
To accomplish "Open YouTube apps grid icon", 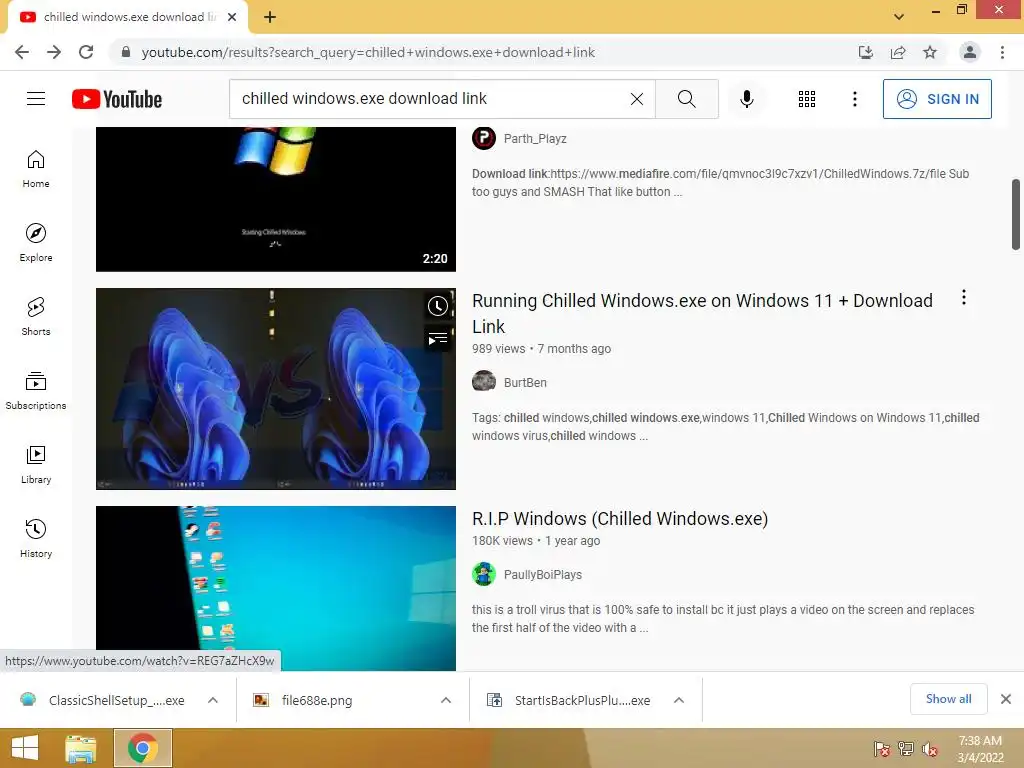I will coord(807,99).
